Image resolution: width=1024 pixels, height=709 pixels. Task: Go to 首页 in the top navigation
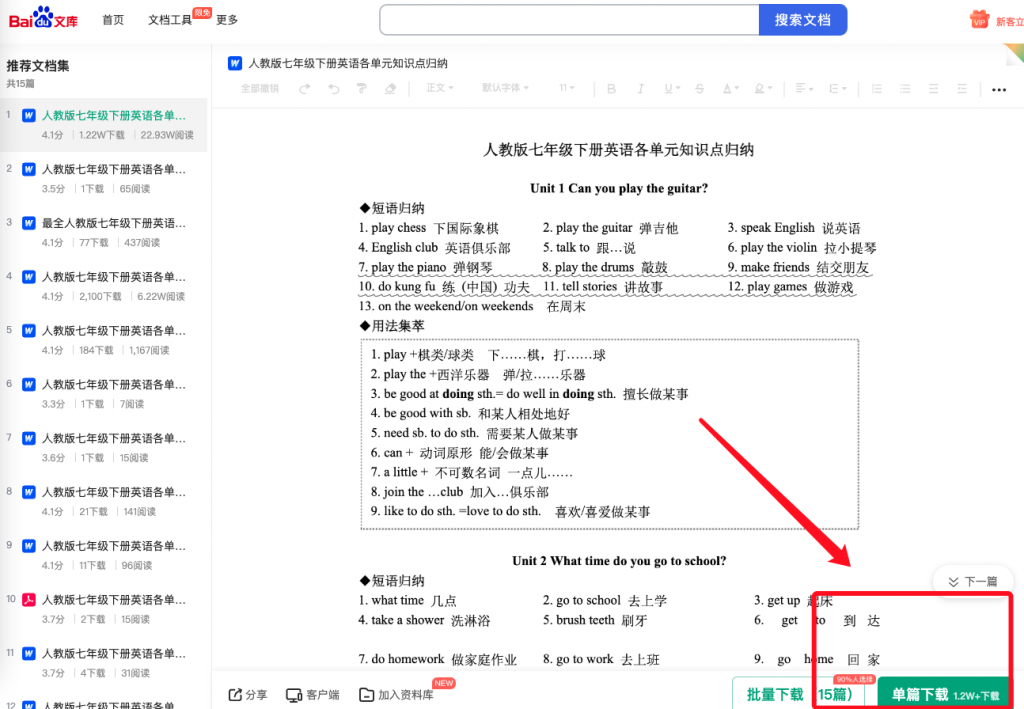113,20
